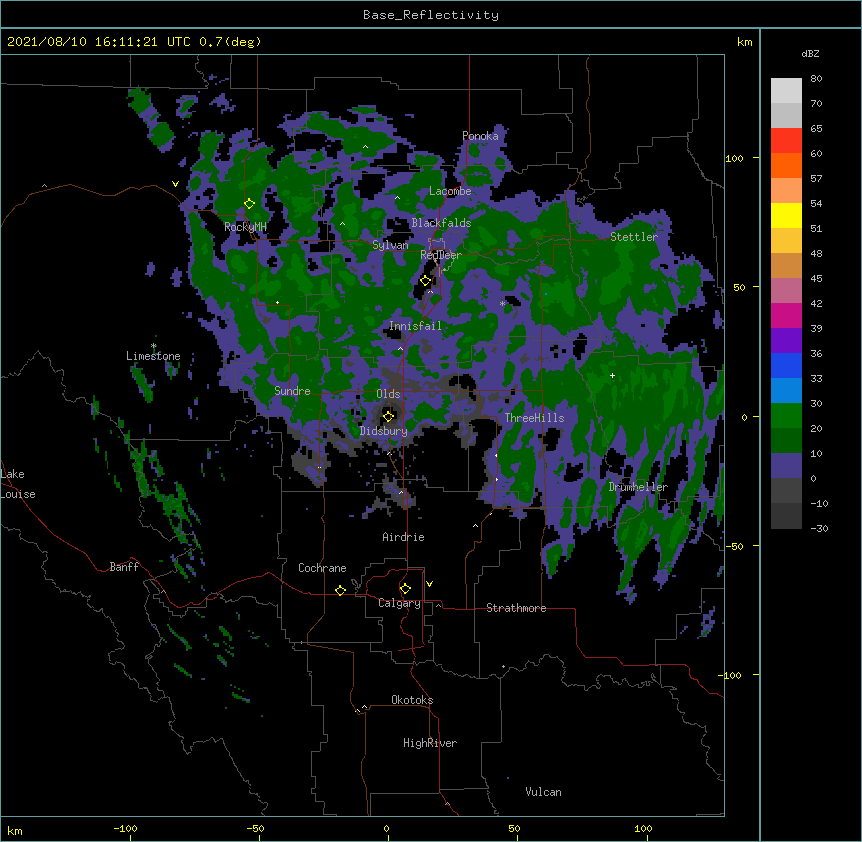Click the Blackfalds town label
The image size is (862, 842).
click(441, 223)
